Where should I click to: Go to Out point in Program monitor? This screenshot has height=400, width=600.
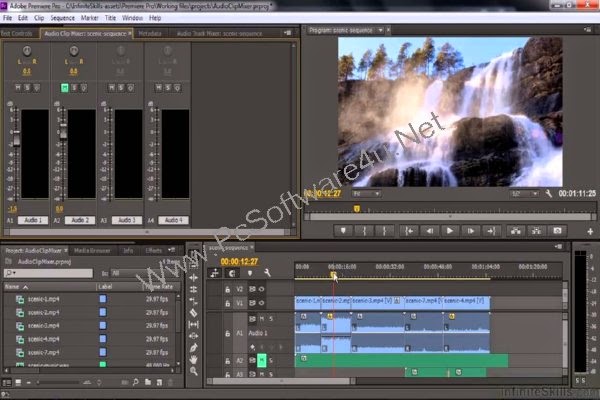491,231
